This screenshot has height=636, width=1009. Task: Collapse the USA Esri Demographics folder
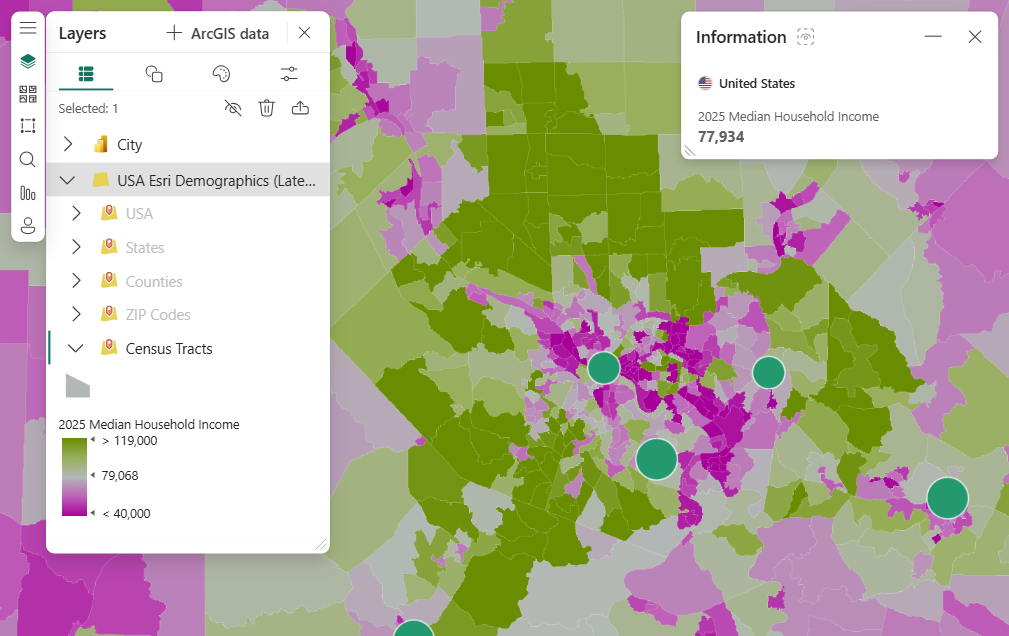point(68,180)
